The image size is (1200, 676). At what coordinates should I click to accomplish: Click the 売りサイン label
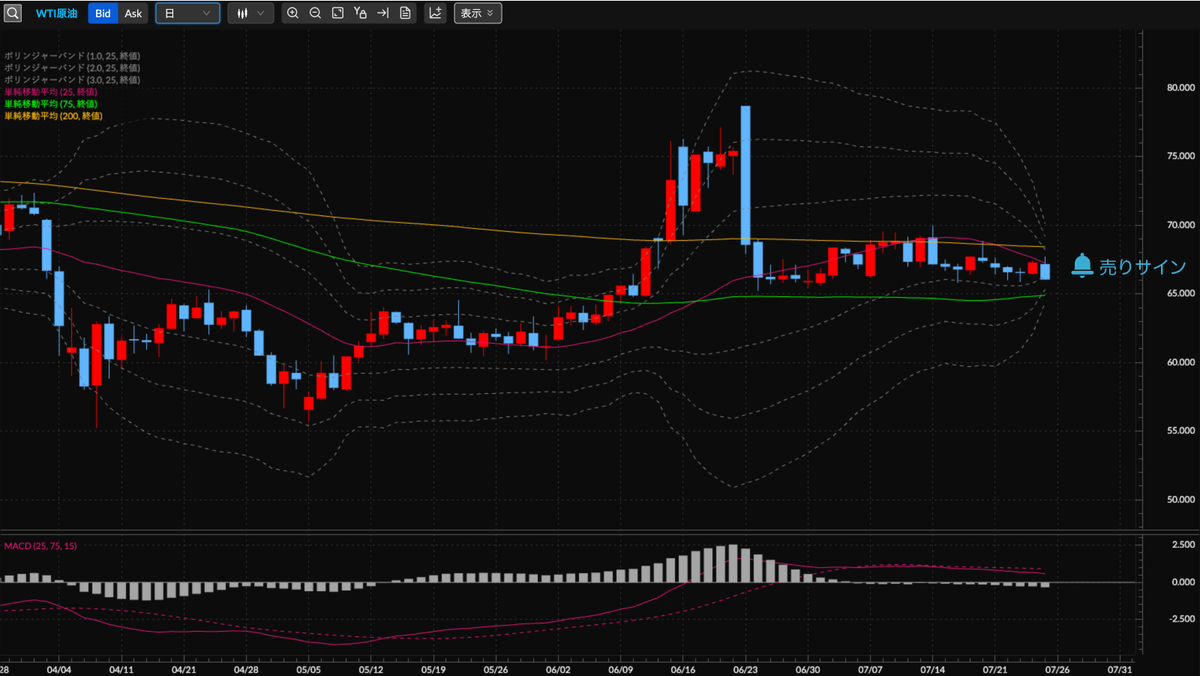(x=1143, y=267)
